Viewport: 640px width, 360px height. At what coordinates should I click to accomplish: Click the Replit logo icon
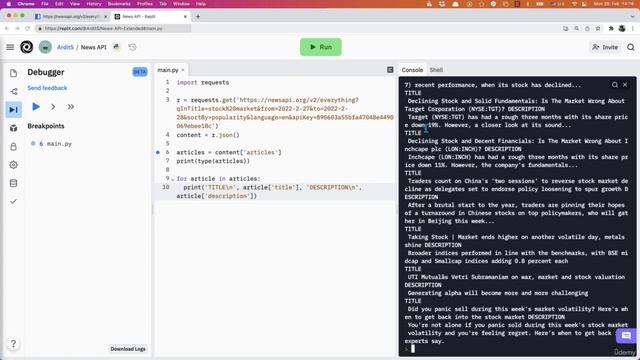27,47
